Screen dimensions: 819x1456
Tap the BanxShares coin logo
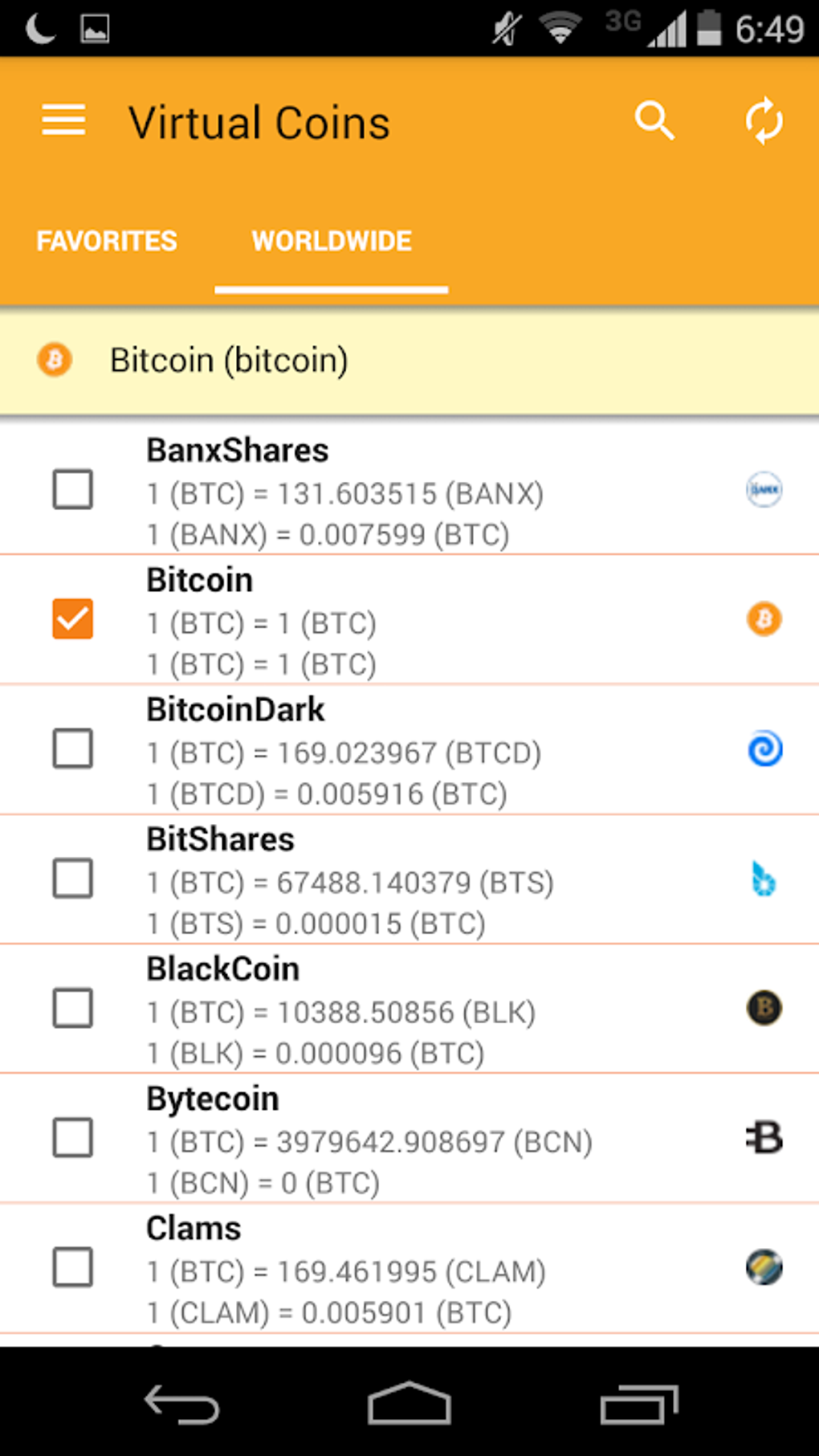[x=764, y=490]
